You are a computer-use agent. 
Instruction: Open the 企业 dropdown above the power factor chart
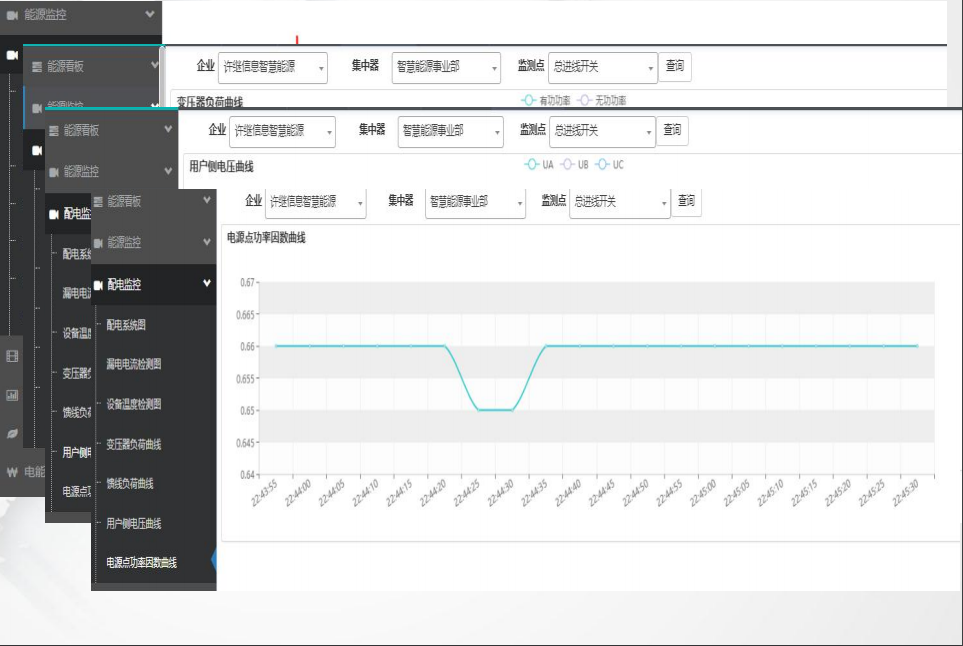(315, 202)
